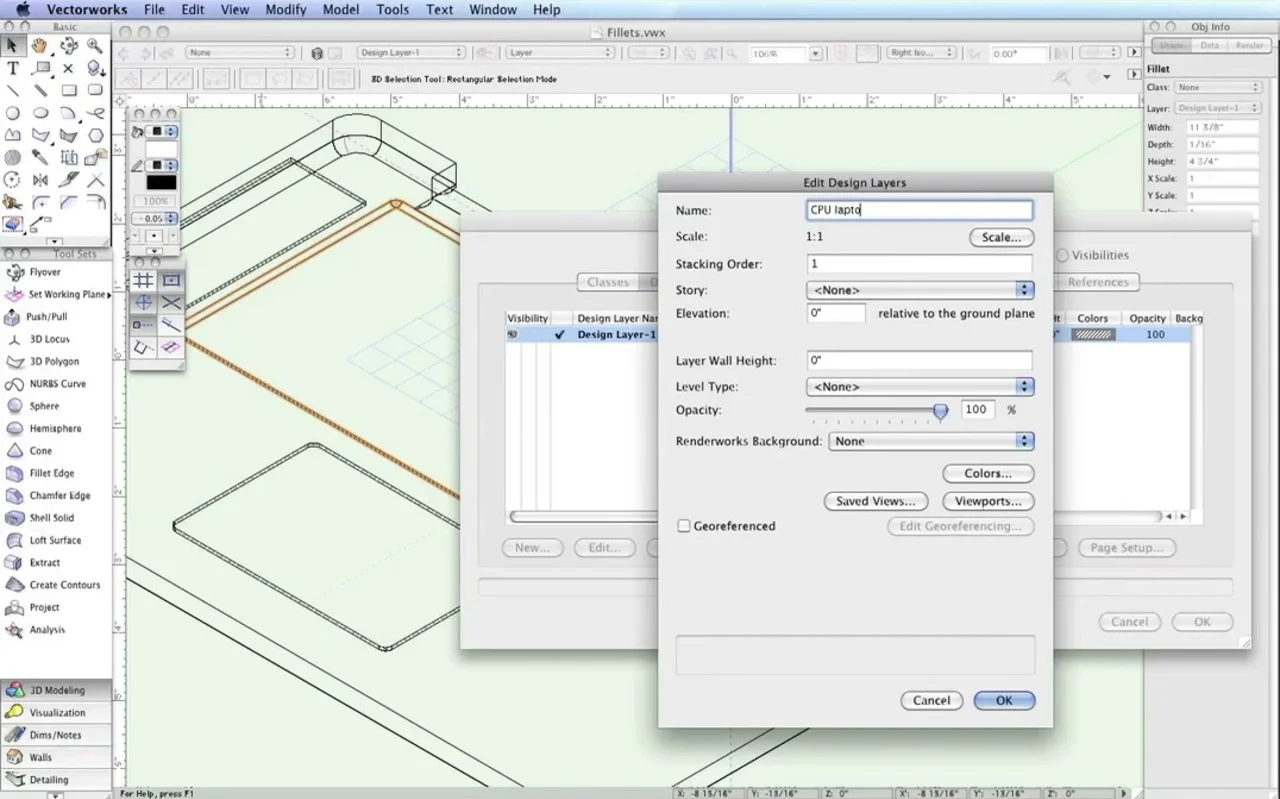The image size is (1280, 799).
Task: Click the Name field containing CPU lapto
Action: [x=919, y=210]
